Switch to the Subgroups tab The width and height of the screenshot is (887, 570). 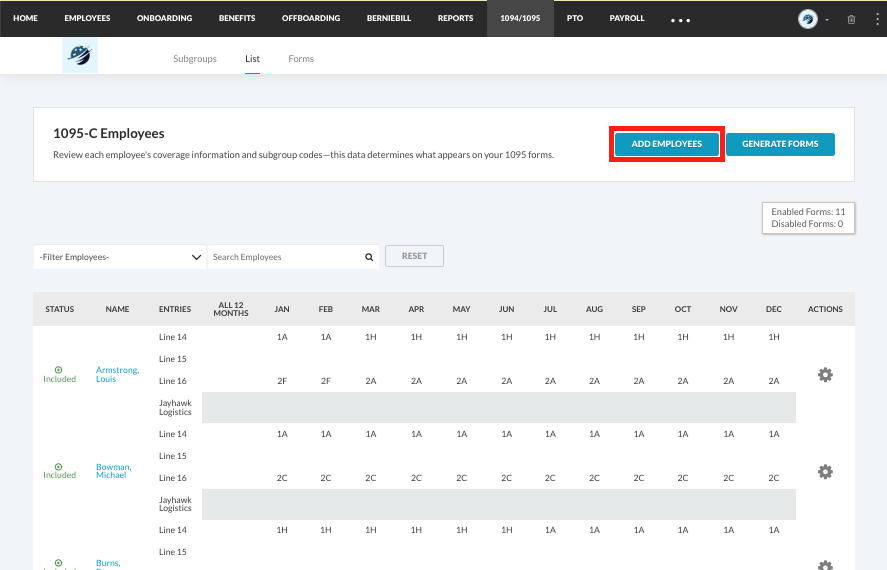pyautogui.click(x=194, y=59)
